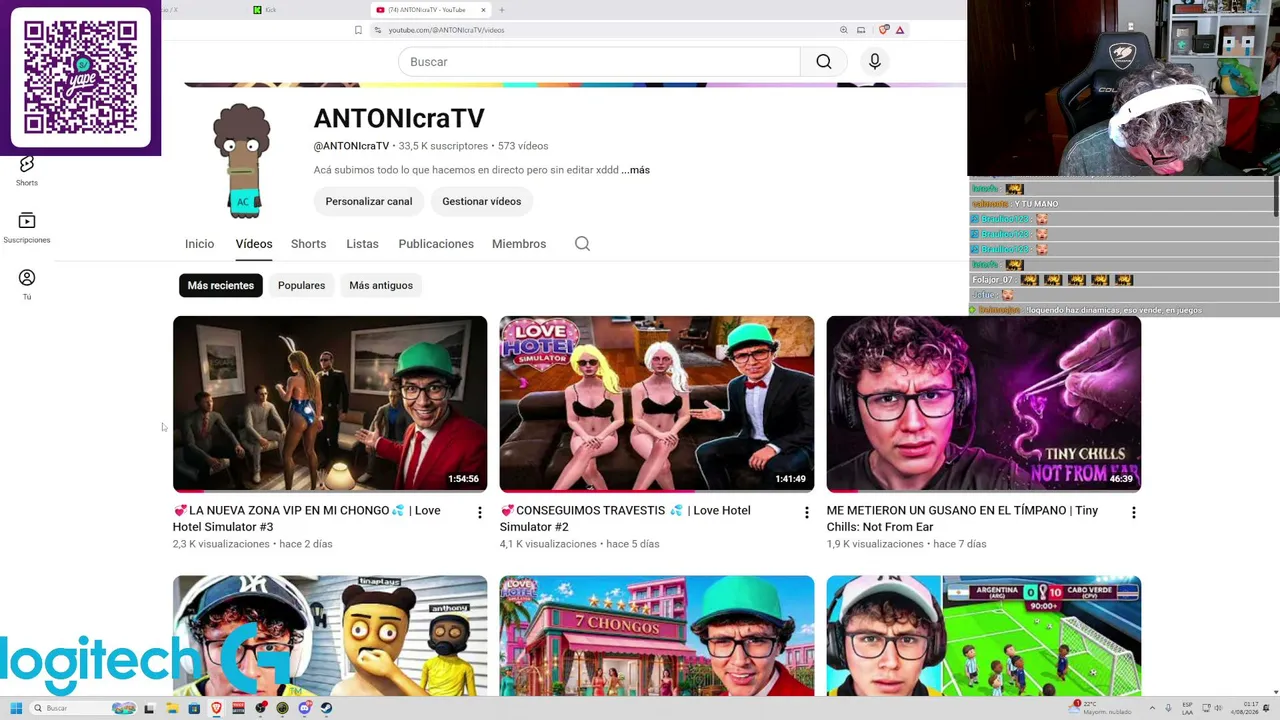Click the YouTube Buscar search field
1280x720 pixels.
click(x=599, y=62)
